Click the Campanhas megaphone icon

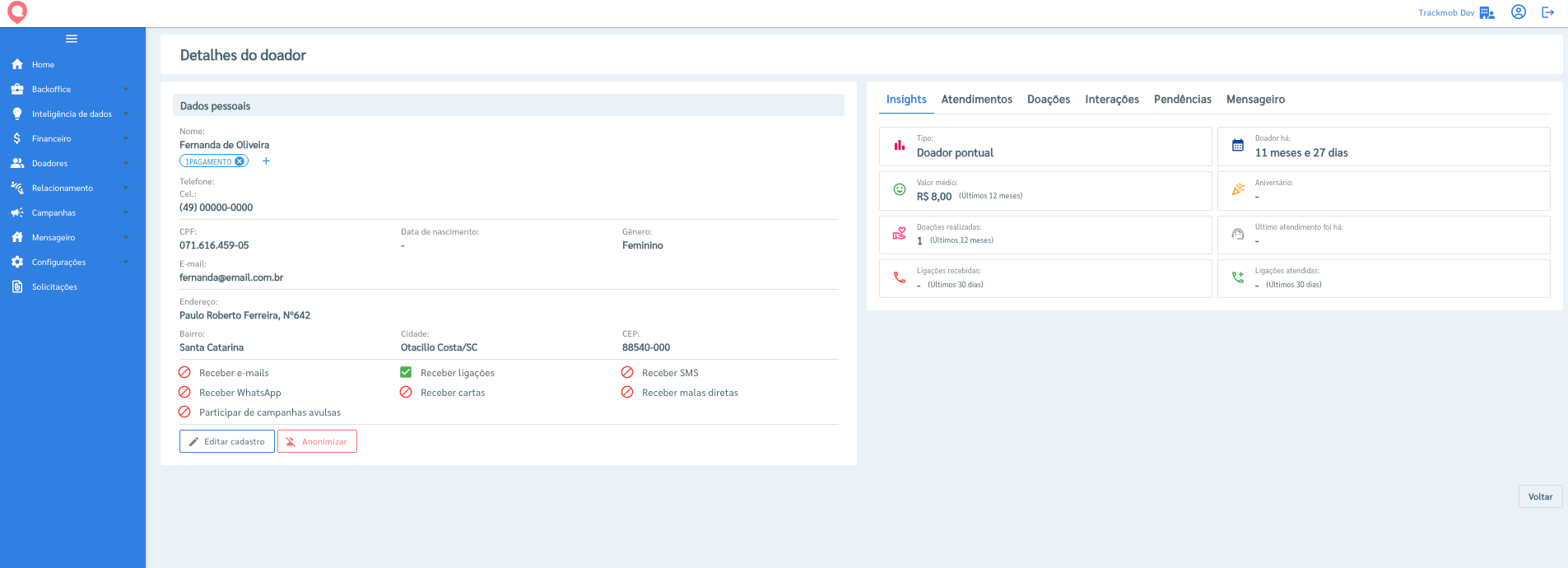tap(17, 212)
